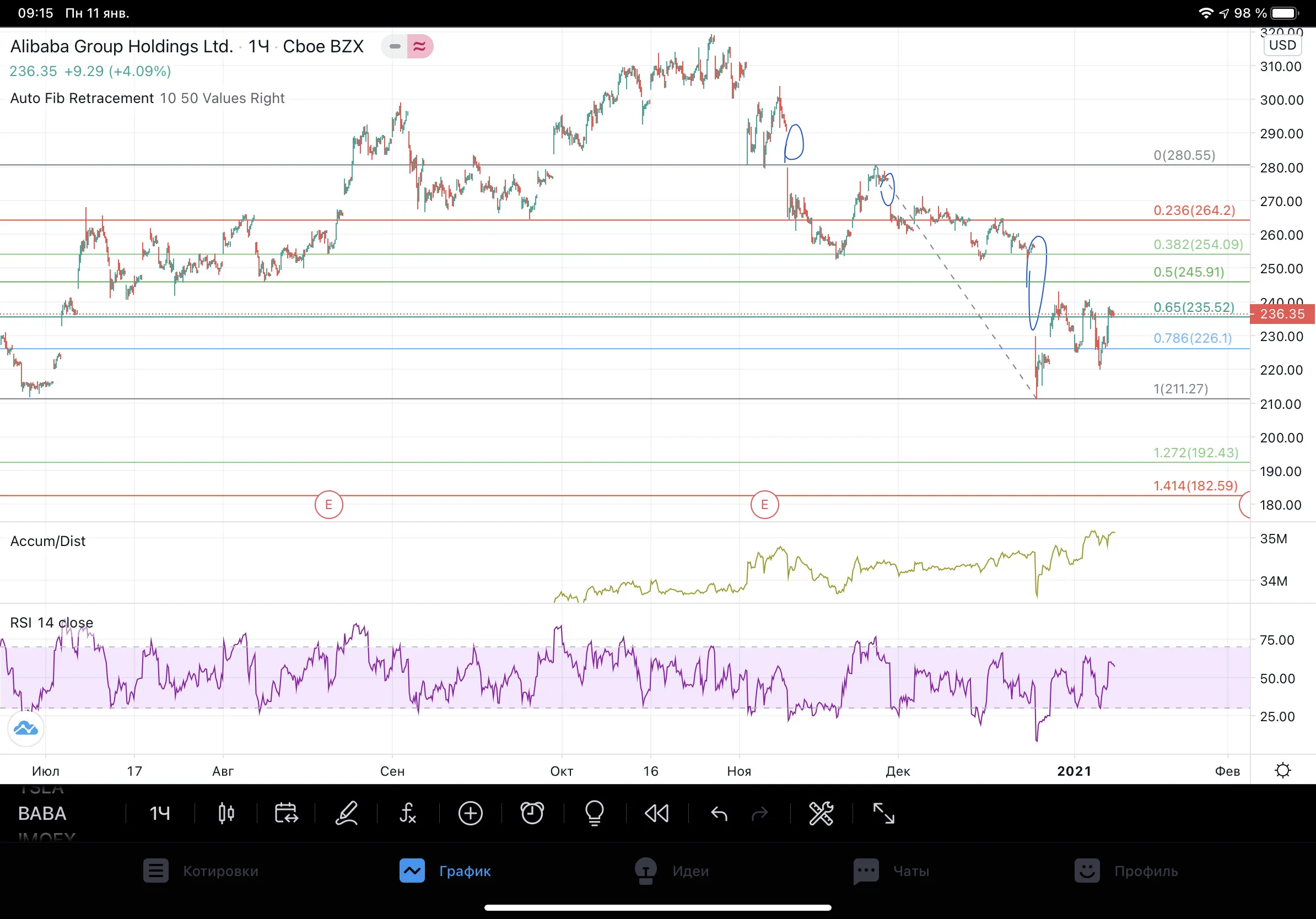Screen dimensions: 1316x919
Task: Tap the status bar clock 09:15
Action: pyautogui.click(x=35, y=13)
